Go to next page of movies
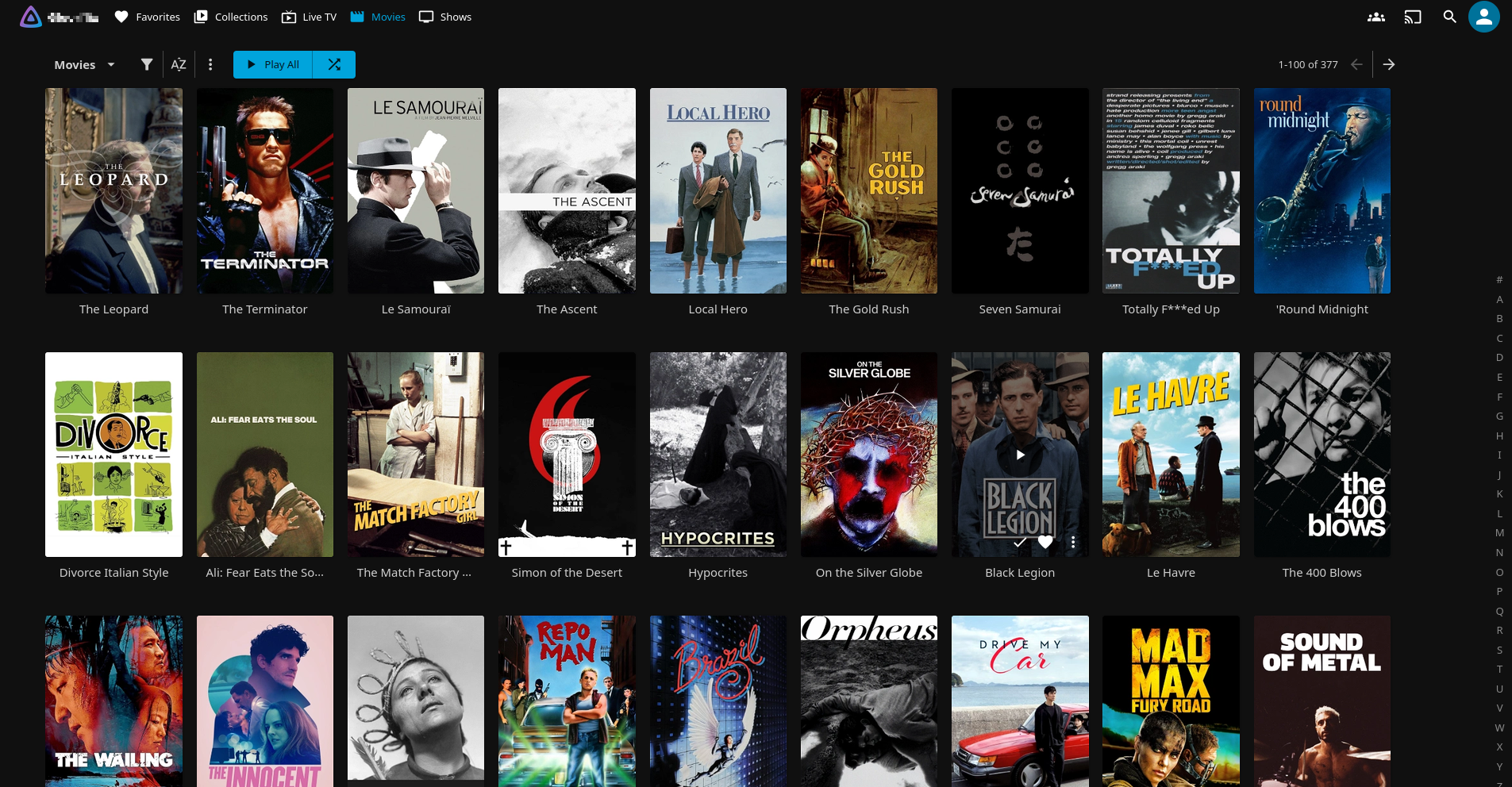The height and width of the screenshot is (787, 1512). (x=1388, y=64)
